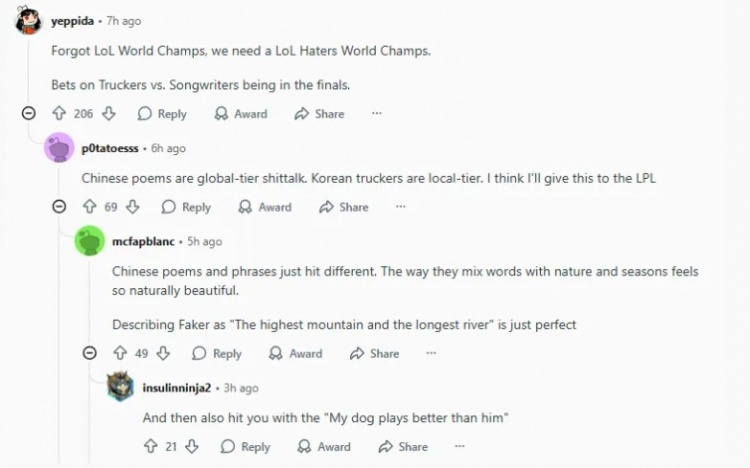Downvote mcfapblanc's comment

coord(165,353)
